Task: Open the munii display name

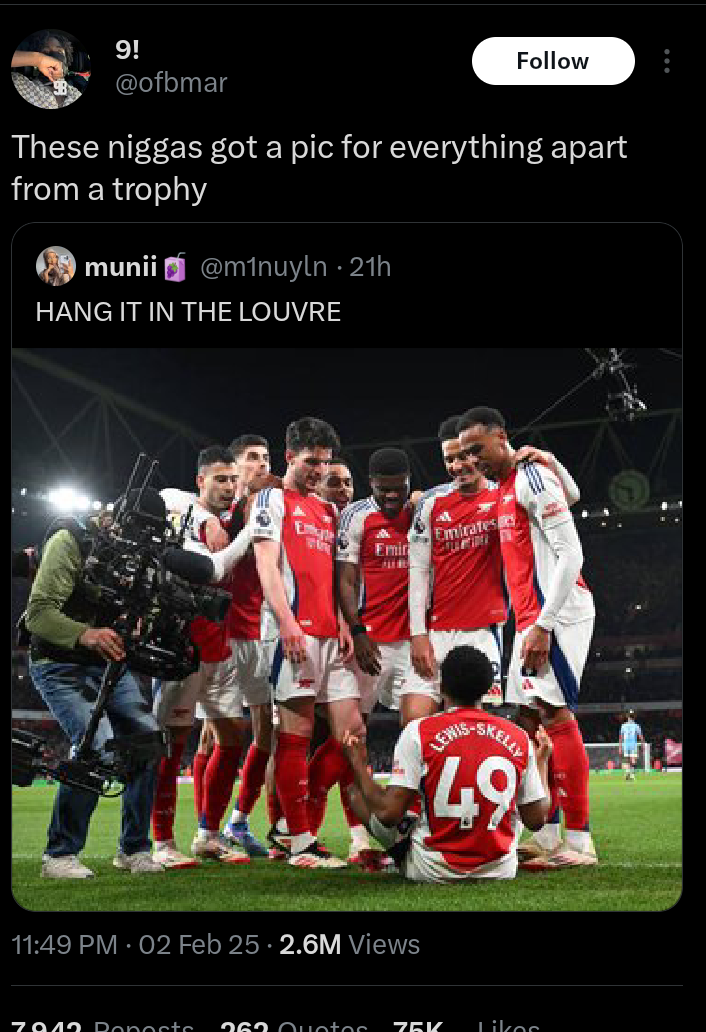Action: (x=122, y=267)
